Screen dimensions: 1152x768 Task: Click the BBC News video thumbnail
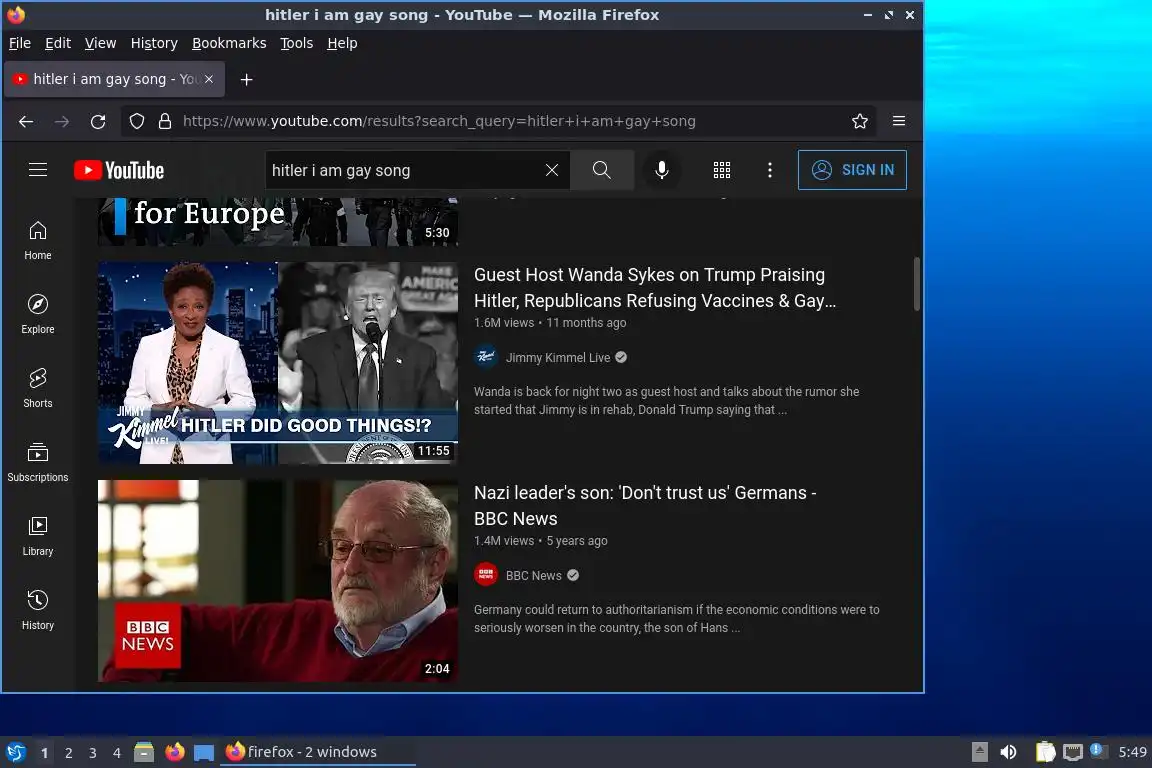click(x=278, y=581)
